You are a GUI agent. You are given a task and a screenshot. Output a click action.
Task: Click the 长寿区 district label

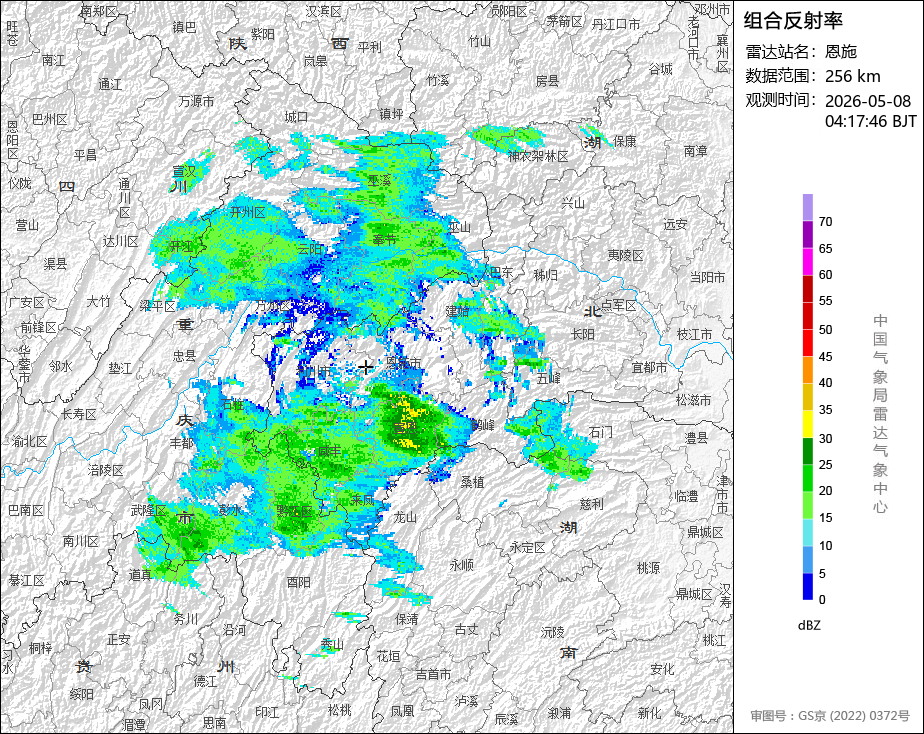(80, 414)
